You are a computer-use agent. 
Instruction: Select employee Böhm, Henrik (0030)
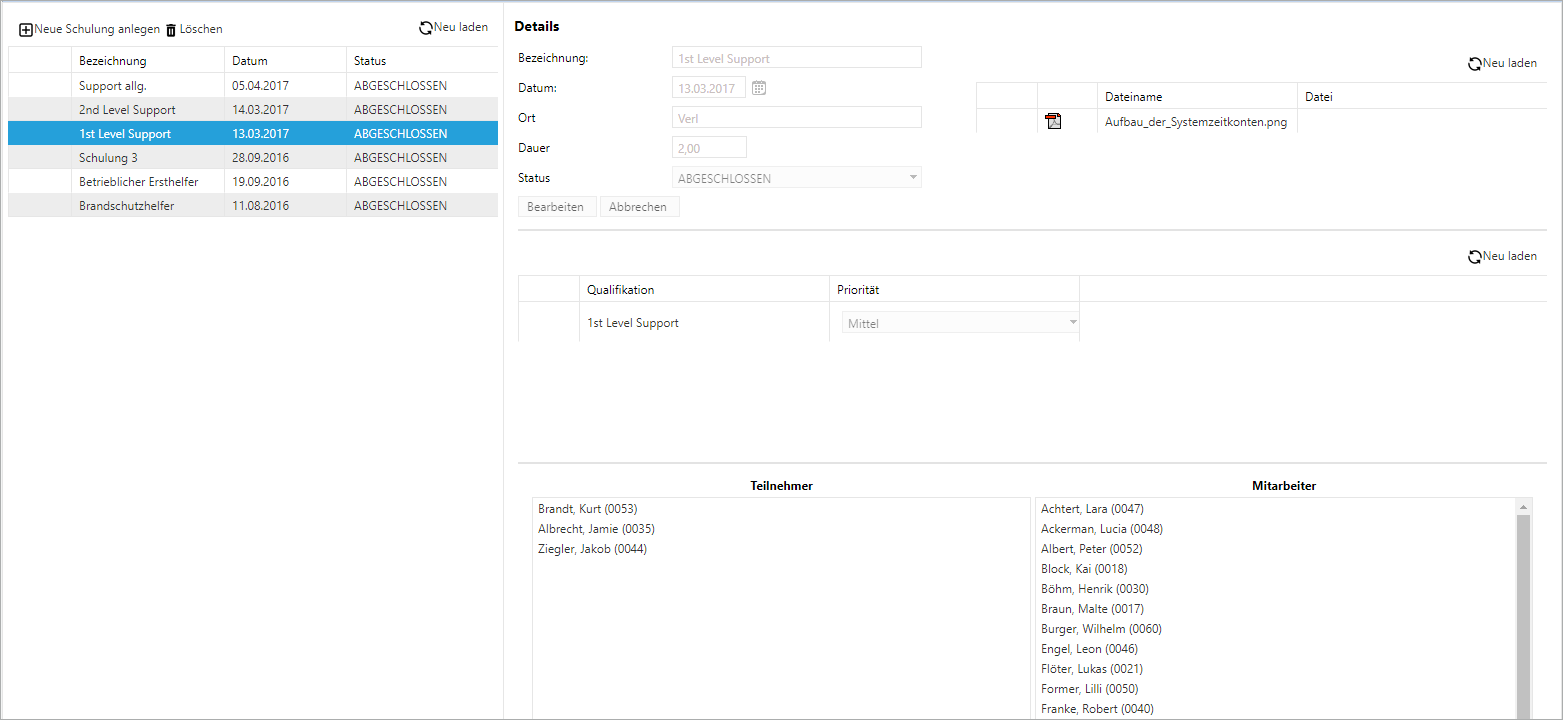pos(1094,589)
